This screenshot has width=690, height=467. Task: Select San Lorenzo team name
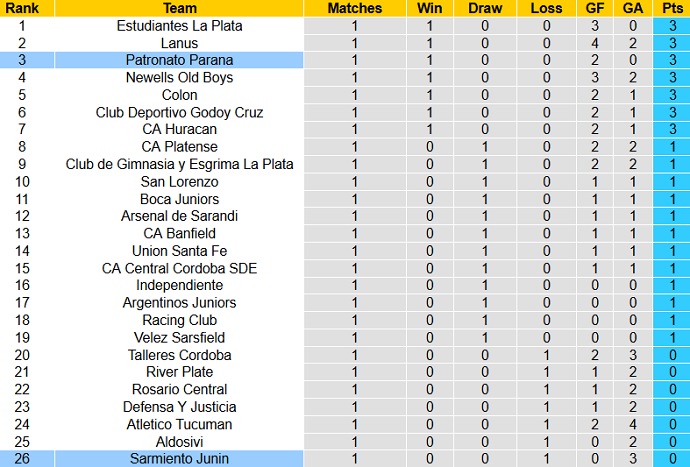point(179,182)
